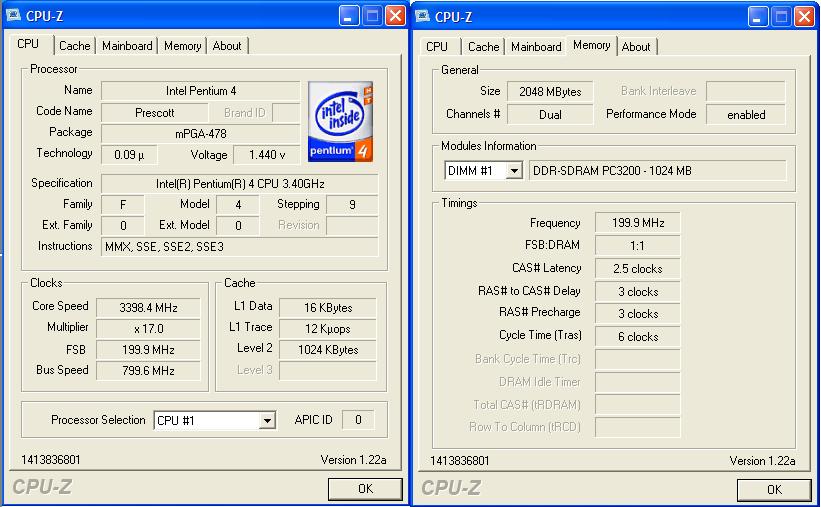Switch to Memory tab in left window
This screenshot has width=821, height=507.
click(x=182, y=46)
